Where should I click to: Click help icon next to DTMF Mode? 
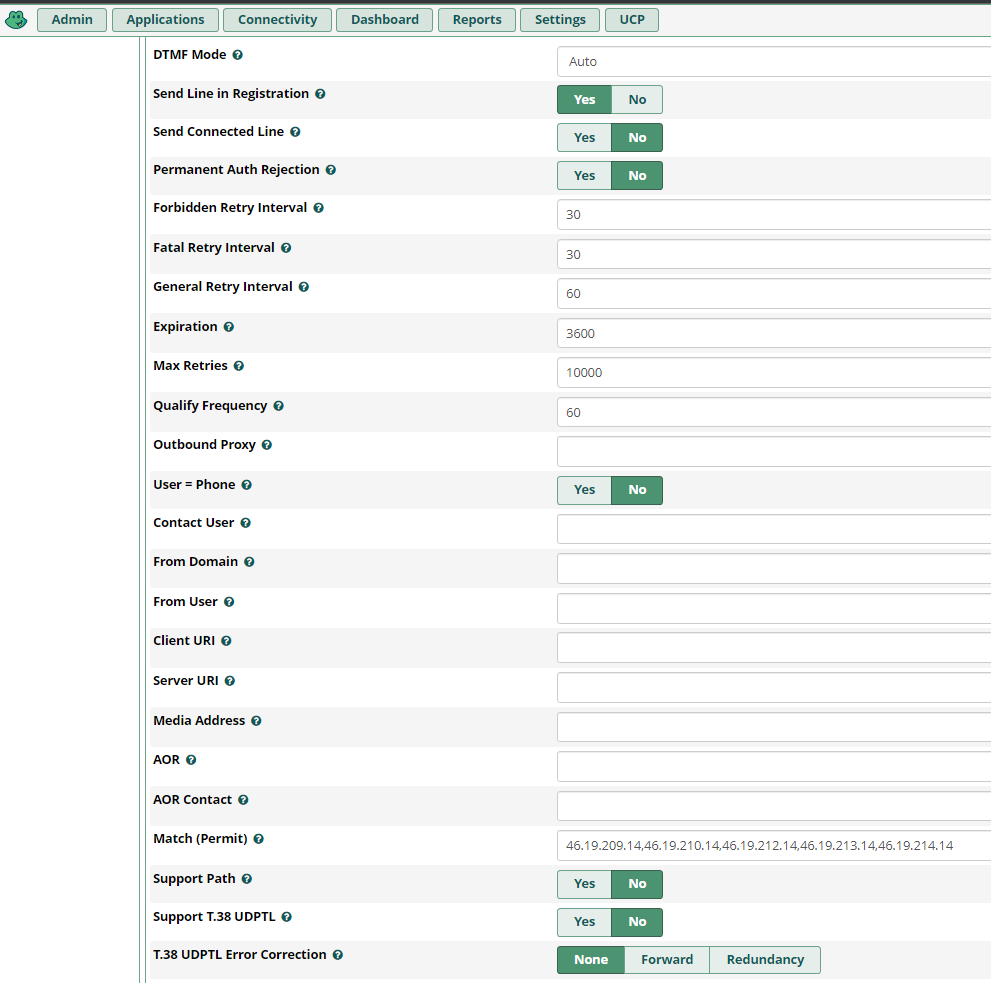coord(237,55)
